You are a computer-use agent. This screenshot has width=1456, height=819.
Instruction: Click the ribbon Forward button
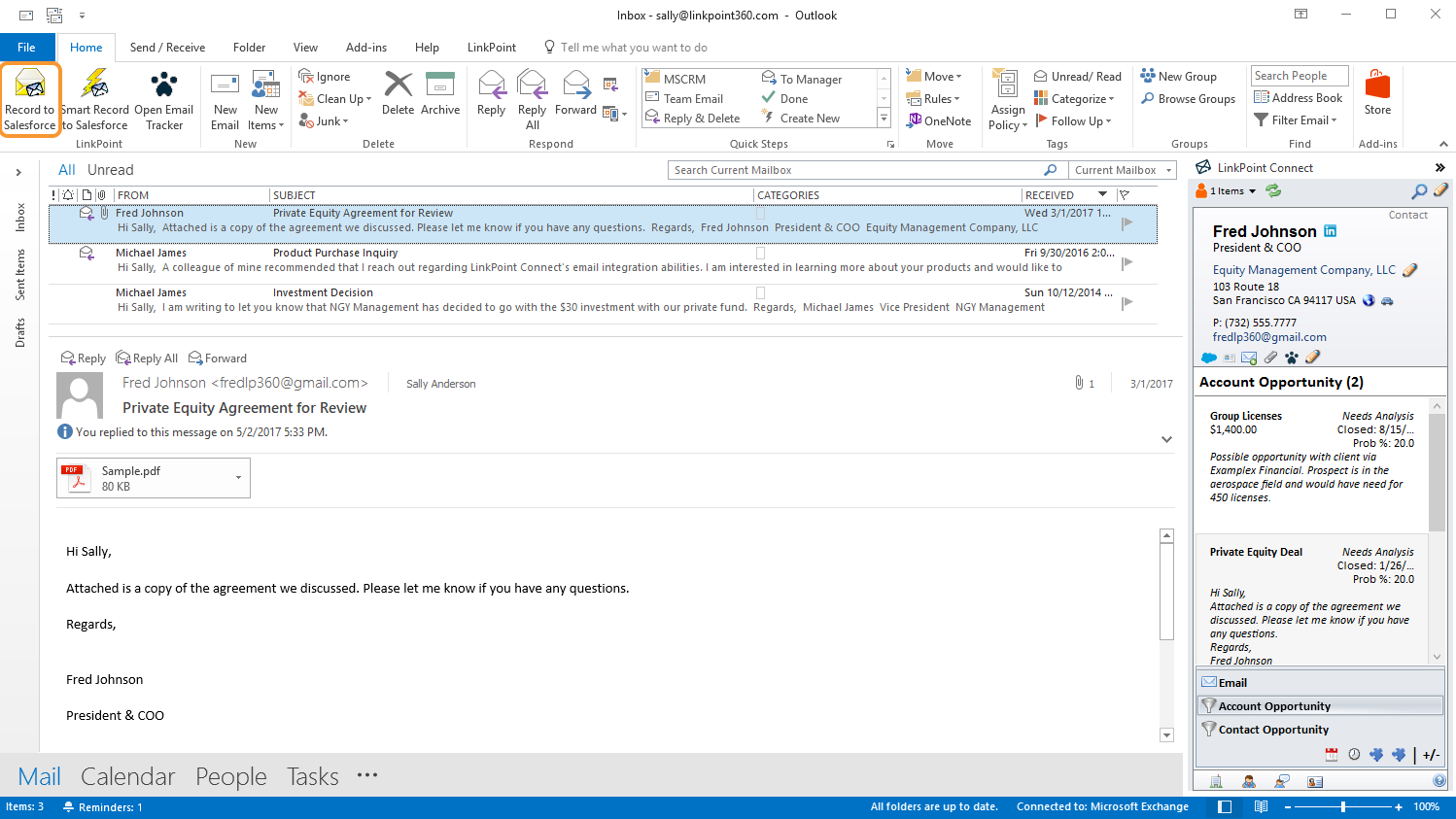[x=575, y=93]
